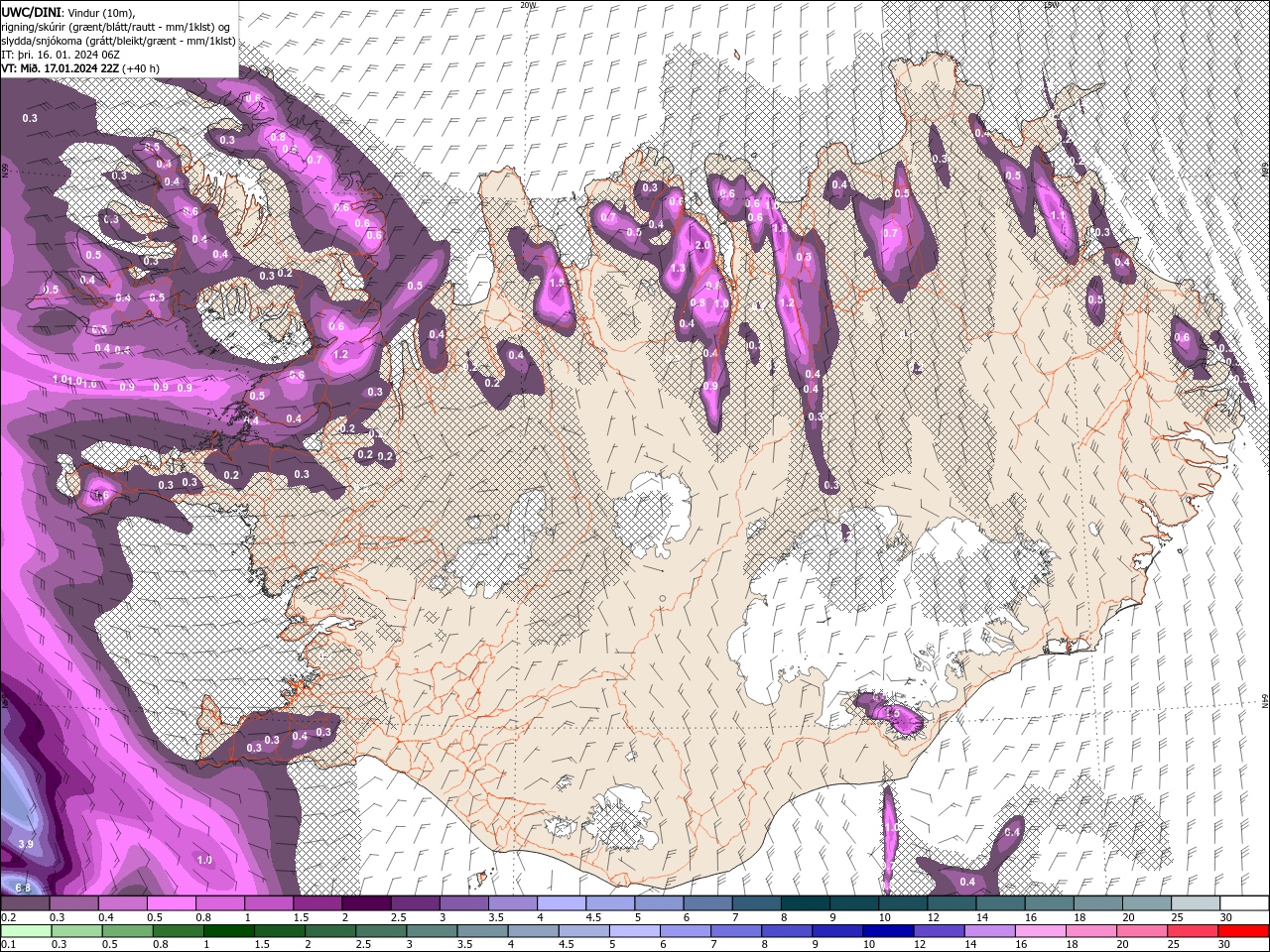Click the pale periwinkle snow swatch between 4 and 4.5

561,903
